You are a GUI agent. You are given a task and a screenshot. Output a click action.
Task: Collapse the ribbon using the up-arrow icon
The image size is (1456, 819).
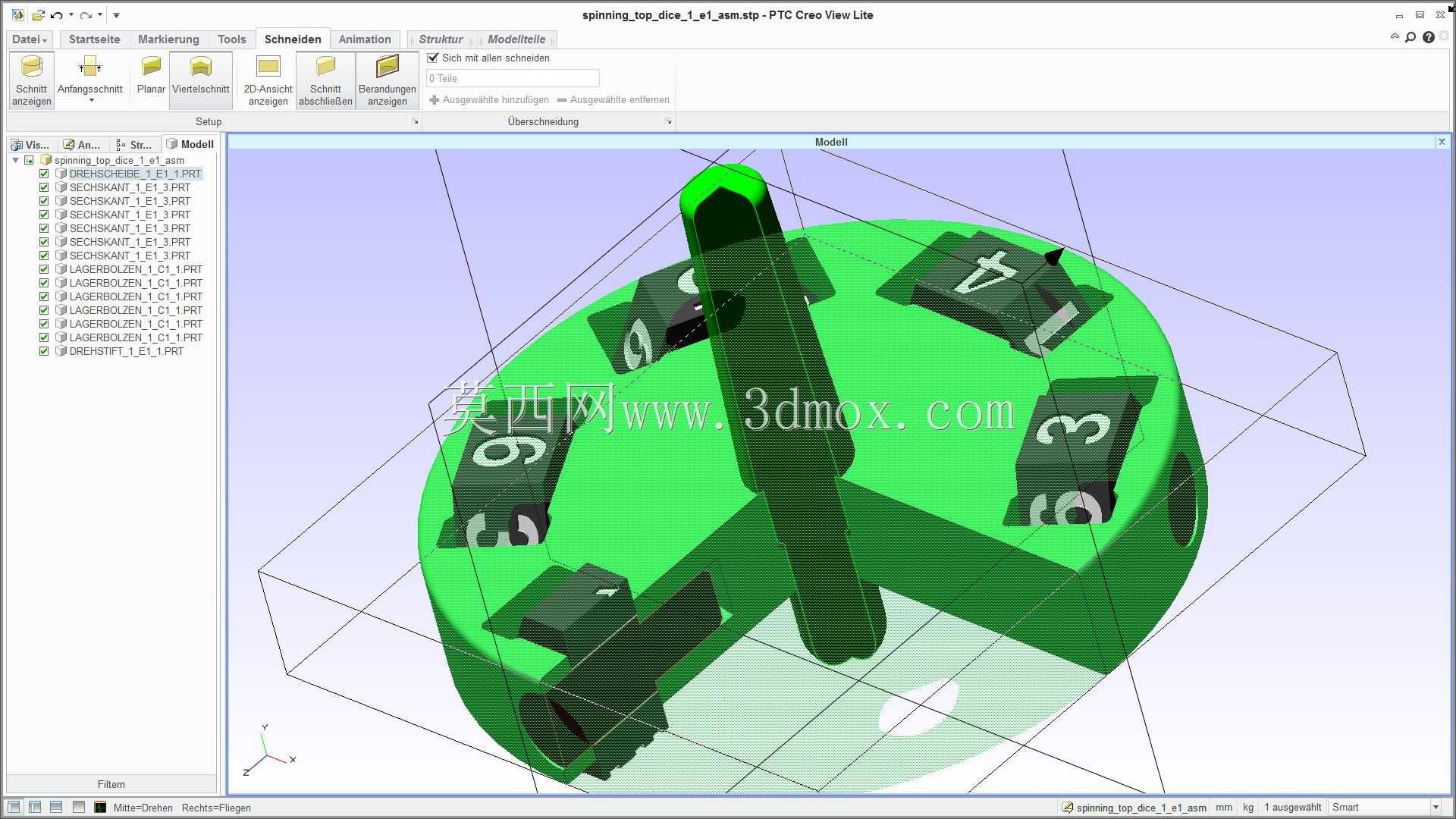tap(1395, 36)
